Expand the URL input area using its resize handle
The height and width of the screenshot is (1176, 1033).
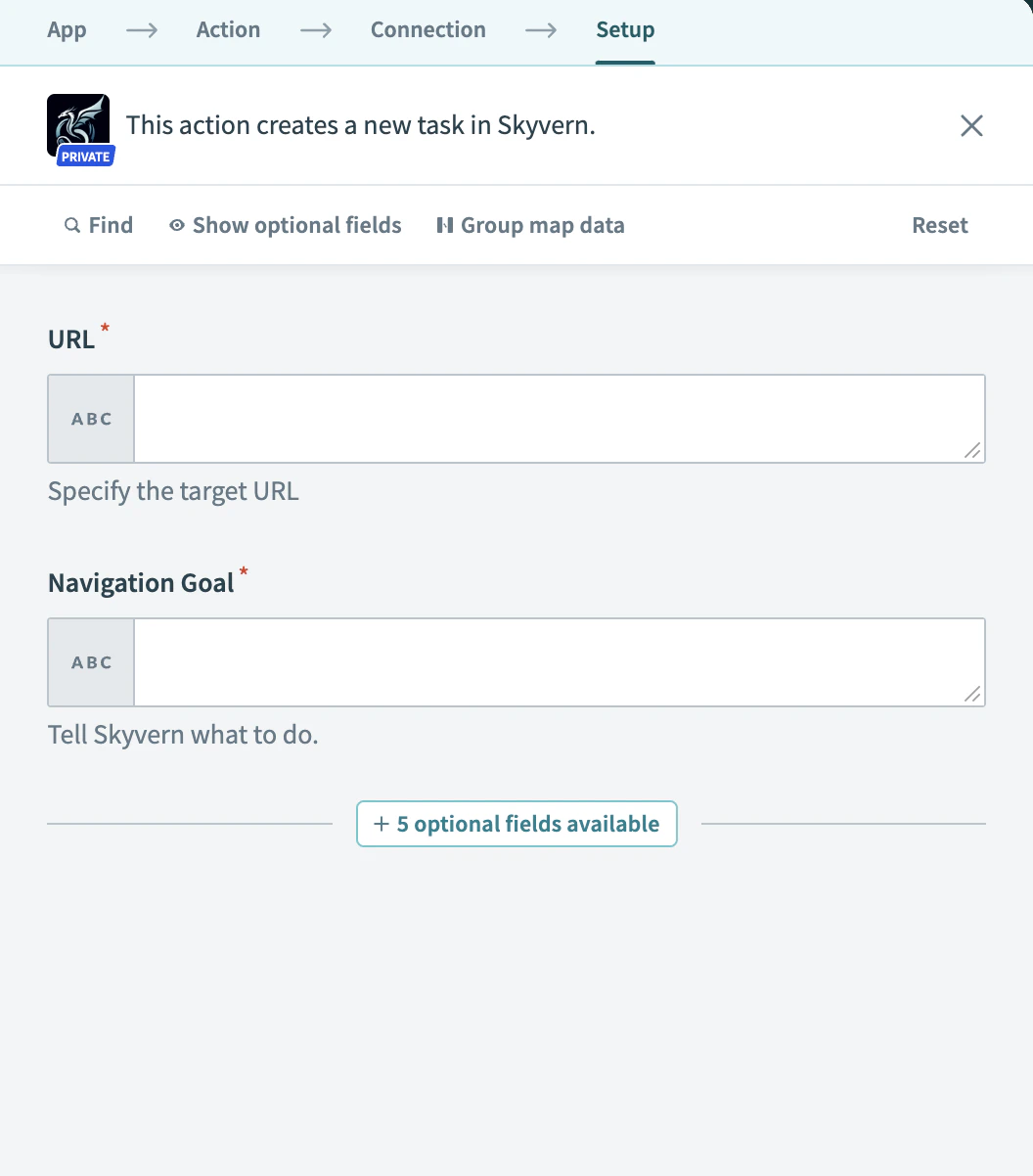click(971, 451)
